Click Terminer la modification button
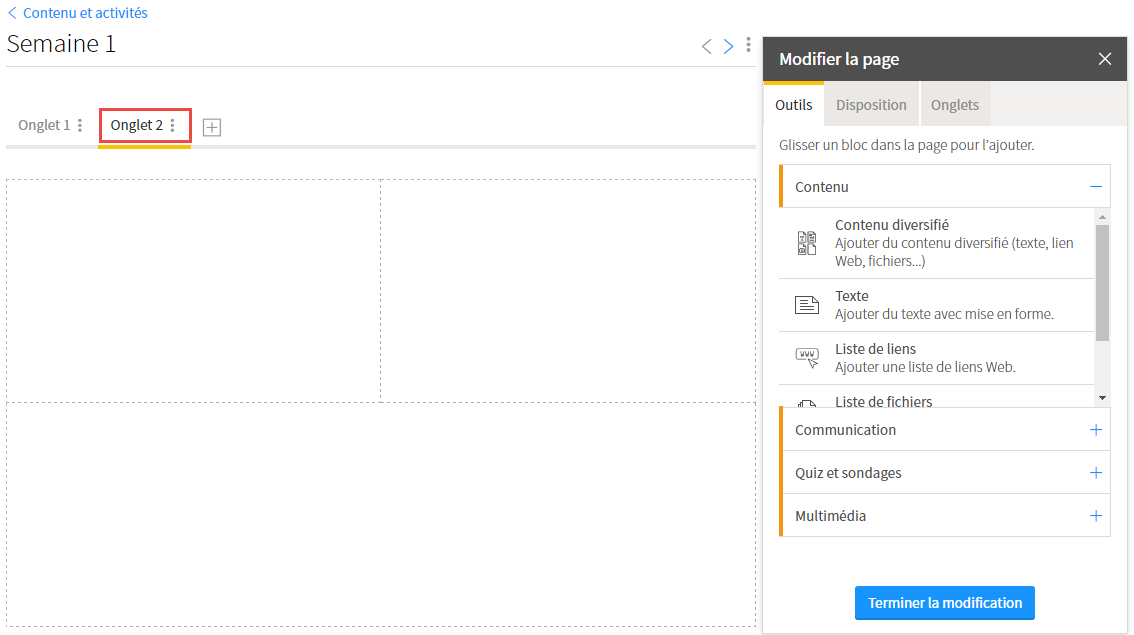The height and width of the screenshot is (635, 1134). tap(945, 603)
